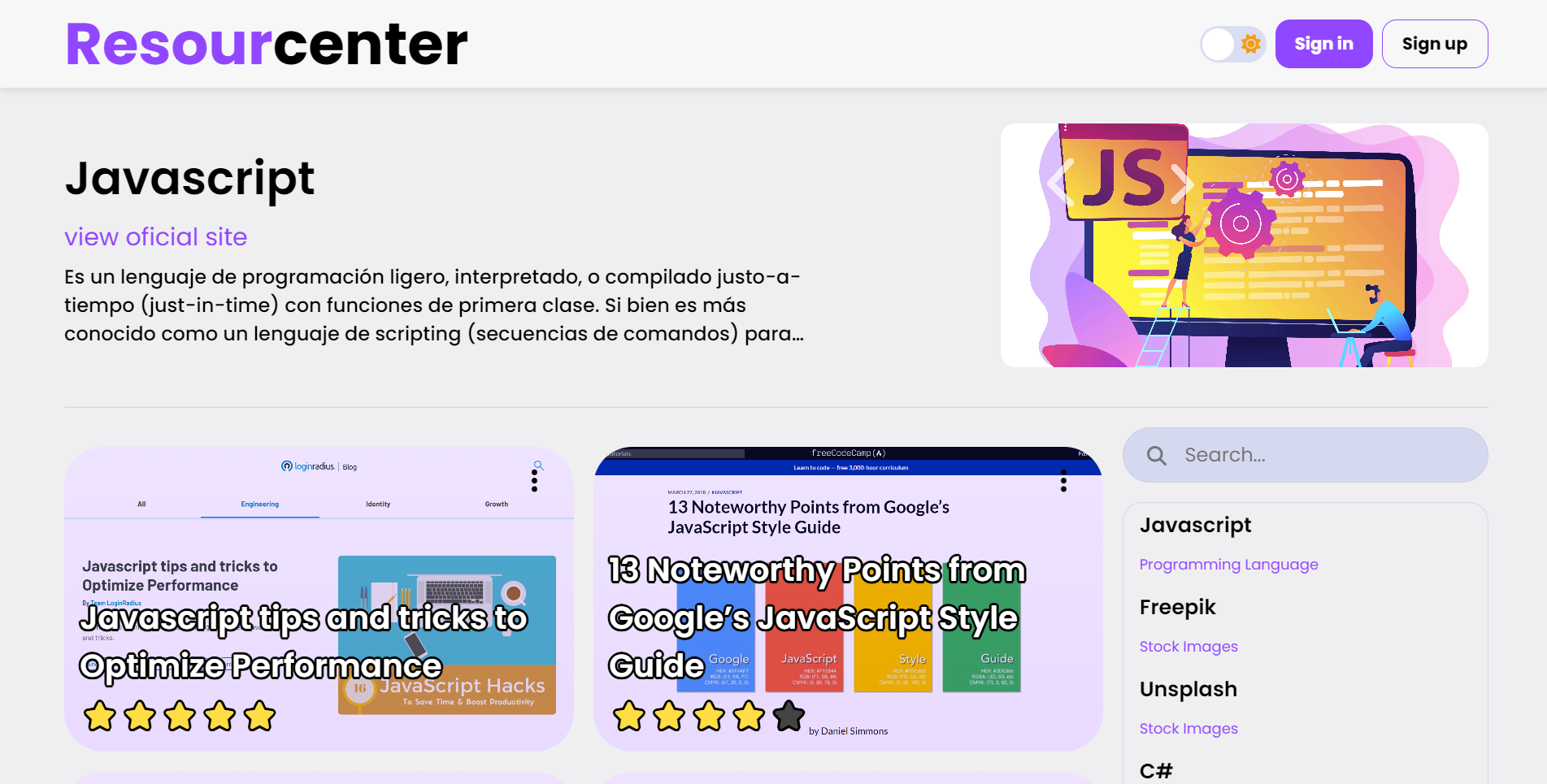The height and width of the screenshot is (784, 1547).
Task: Click the Sign up button
Action: [1435, 44]
